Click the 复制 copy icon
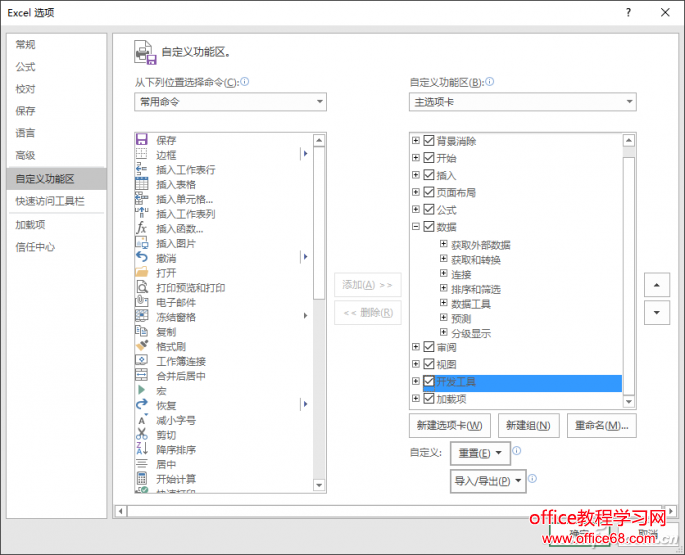The width and height of the screenshot is (685, 555). tap(142, 331)
